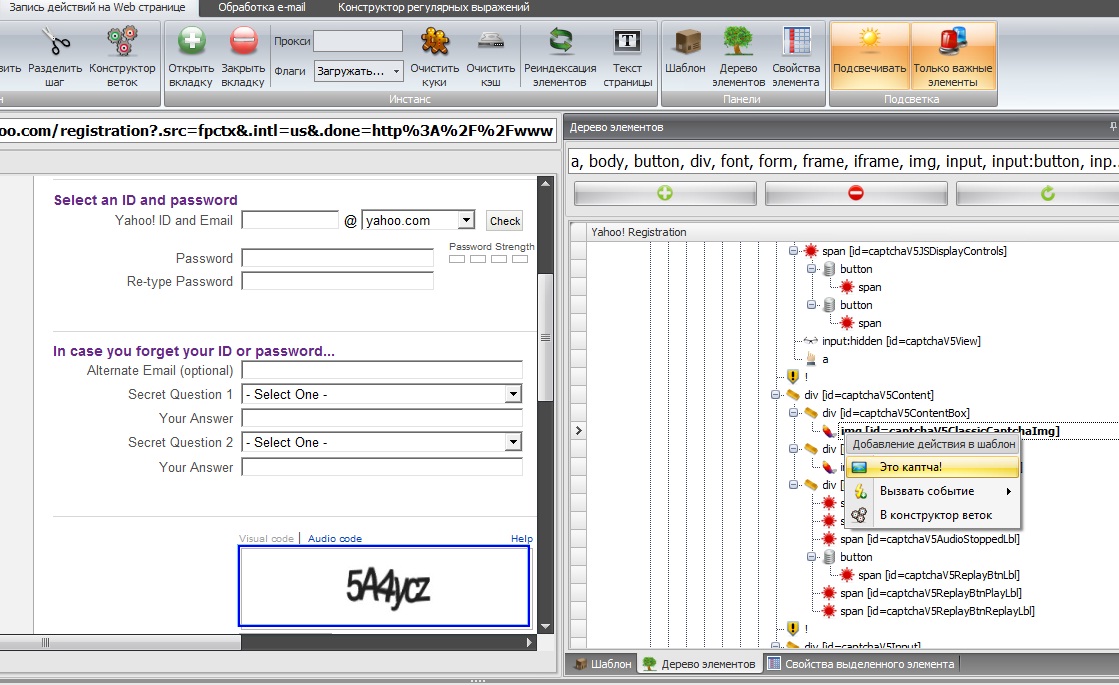
Task: Open the Флаги dropdown Загружать…
Action: click(358, 71)
